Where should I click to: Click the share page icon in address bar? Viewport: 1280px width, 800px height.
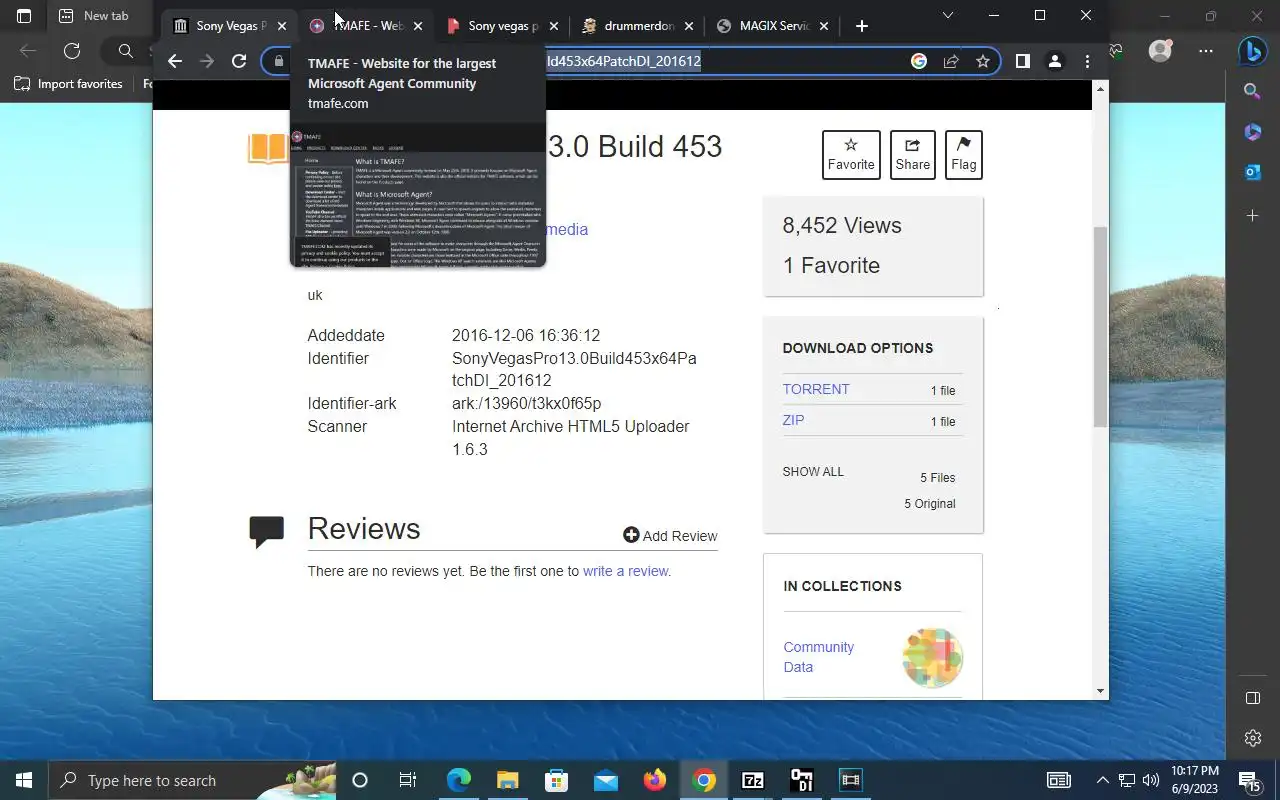coord(951,61)
